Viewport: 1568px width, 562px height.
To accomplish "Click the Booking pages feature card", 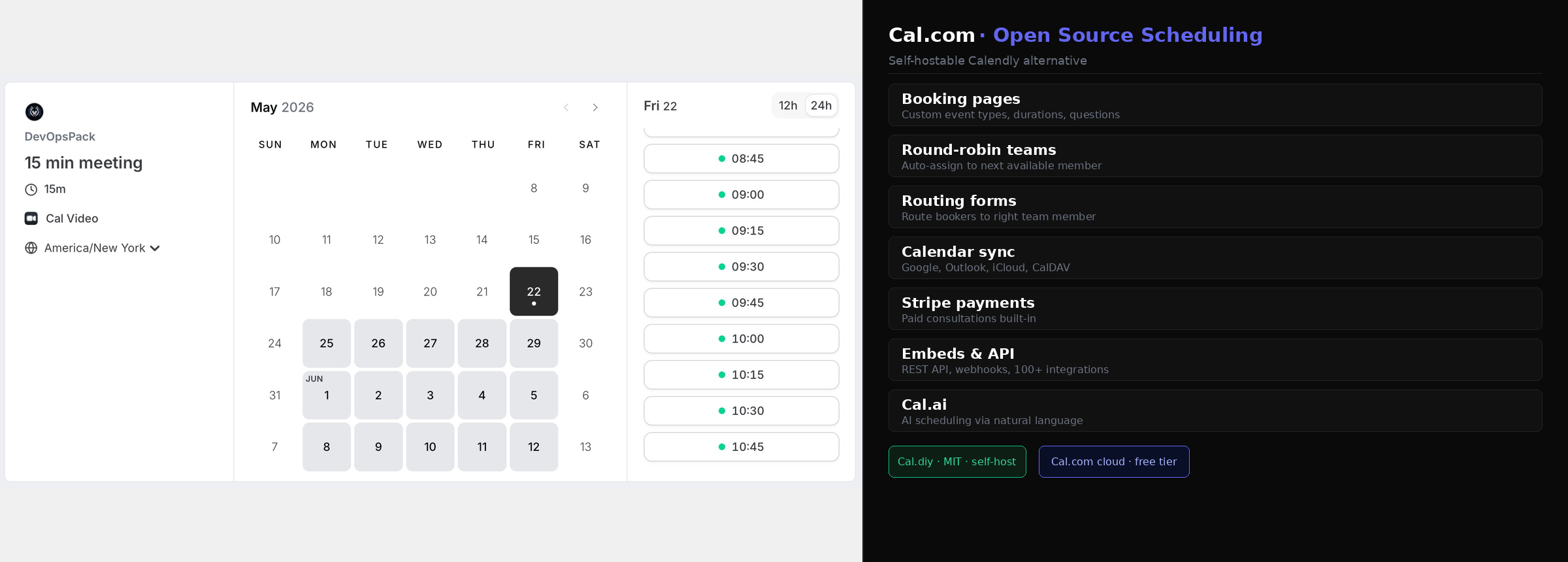I will (x=1215, y=105).
